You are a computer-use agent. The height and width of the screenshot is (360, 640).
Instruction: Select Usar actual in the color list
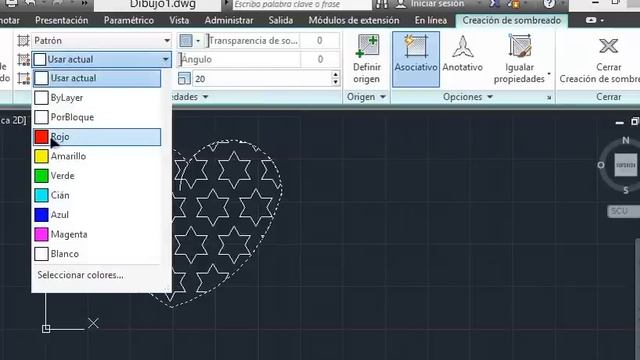(x=97, y=78)
